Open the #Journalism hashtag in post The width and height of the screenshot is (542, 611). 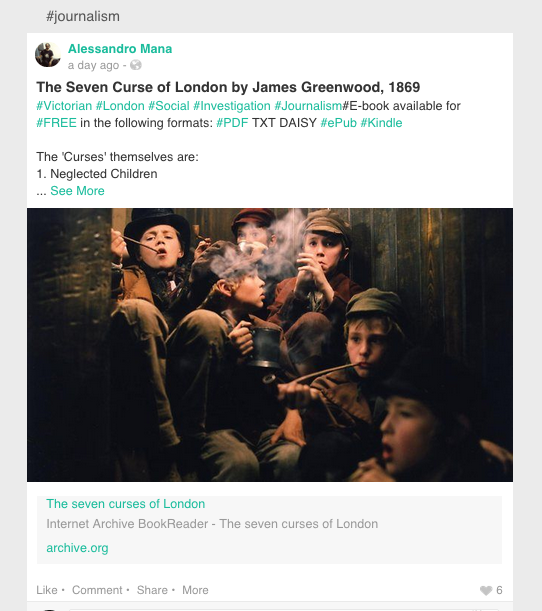(x=308, y=106)
